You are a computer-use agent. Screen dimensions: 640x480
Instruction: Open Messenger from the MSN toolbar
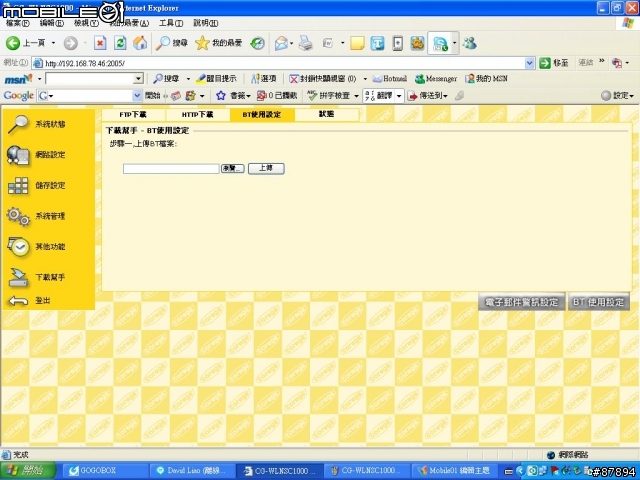pyautogui.click(x=436, y=78)
